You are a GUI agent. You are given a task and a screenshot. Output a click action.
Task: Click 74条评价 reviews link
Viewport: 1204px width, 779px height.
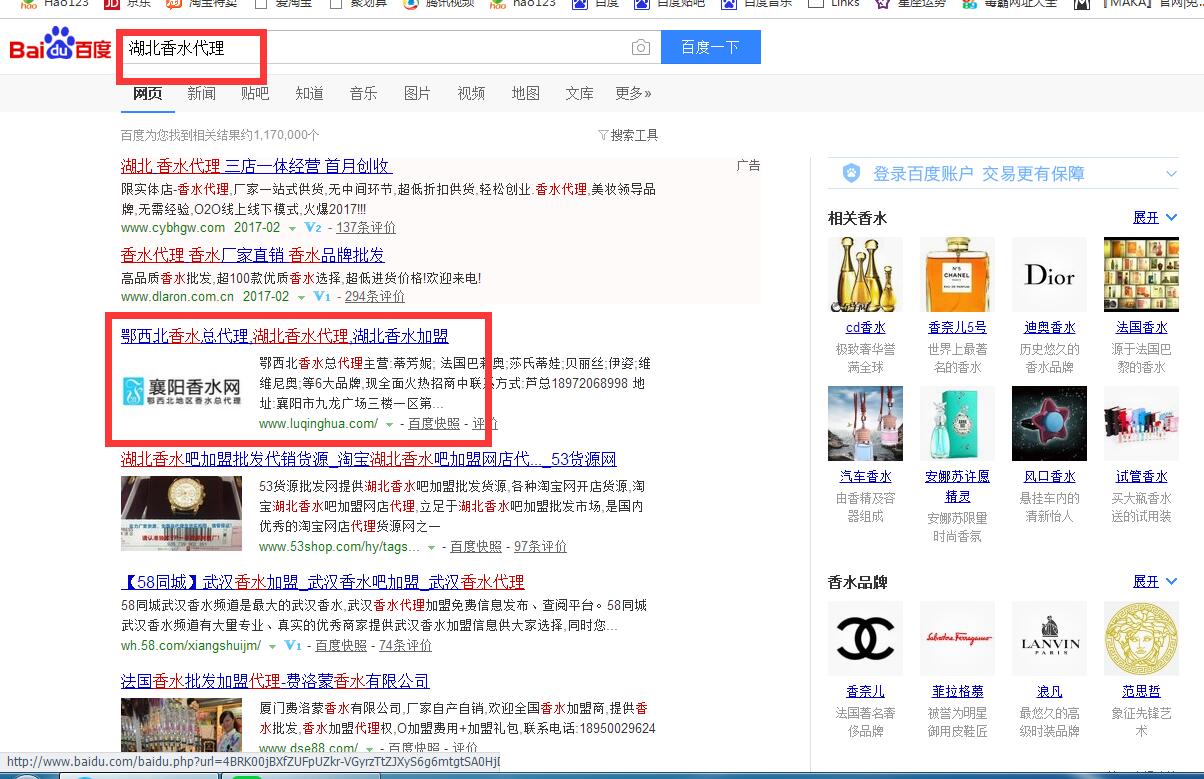pos(406,646)
